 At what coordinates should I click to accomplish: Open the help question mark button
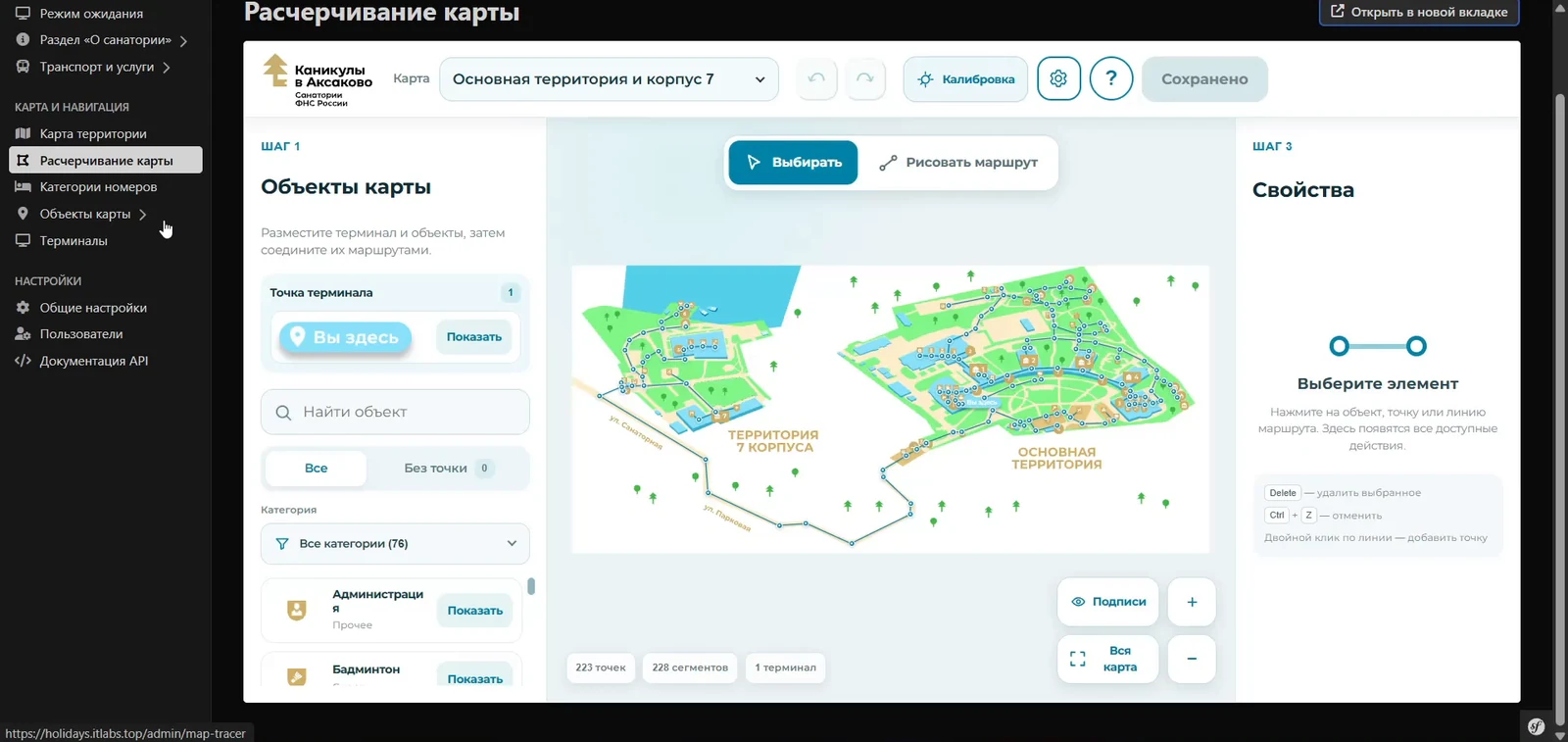point(1111,78)
